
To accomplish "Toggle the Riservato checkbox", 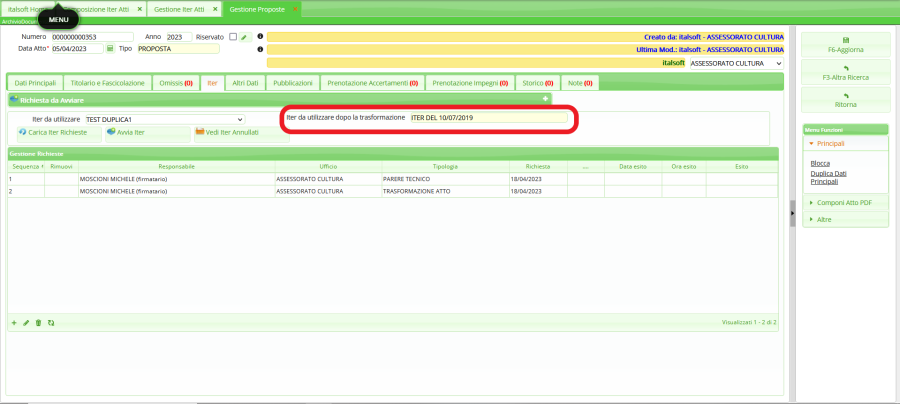I will (x=232, y=37).
